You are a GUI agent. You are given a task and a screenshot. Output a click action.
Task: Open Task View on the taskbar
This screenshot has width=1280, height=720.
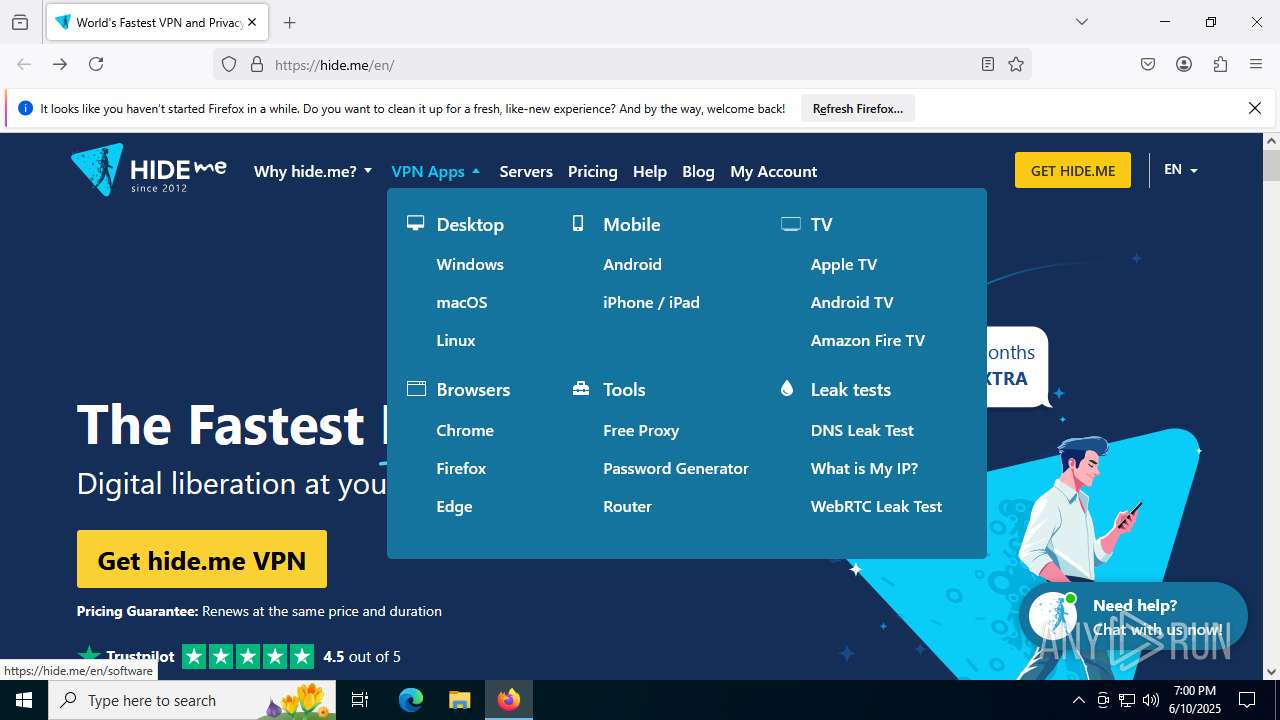[x=360, y=700]
